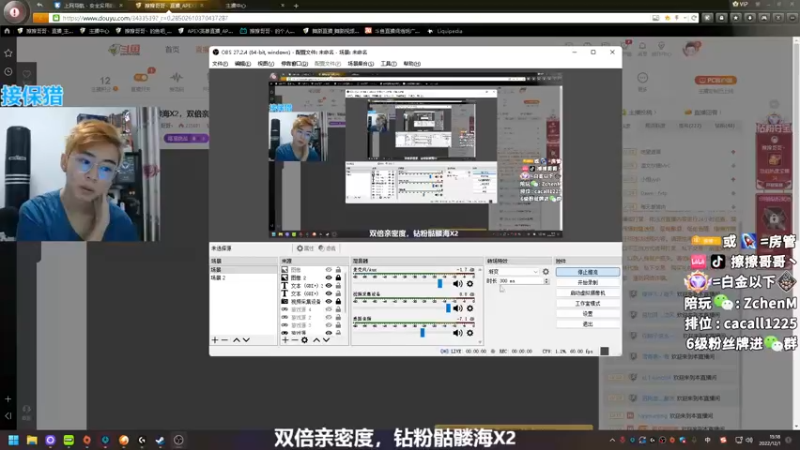This screenshot has width=800, height=450.
Task: Open source 属性 properties gear button
Action: (305, 248)
